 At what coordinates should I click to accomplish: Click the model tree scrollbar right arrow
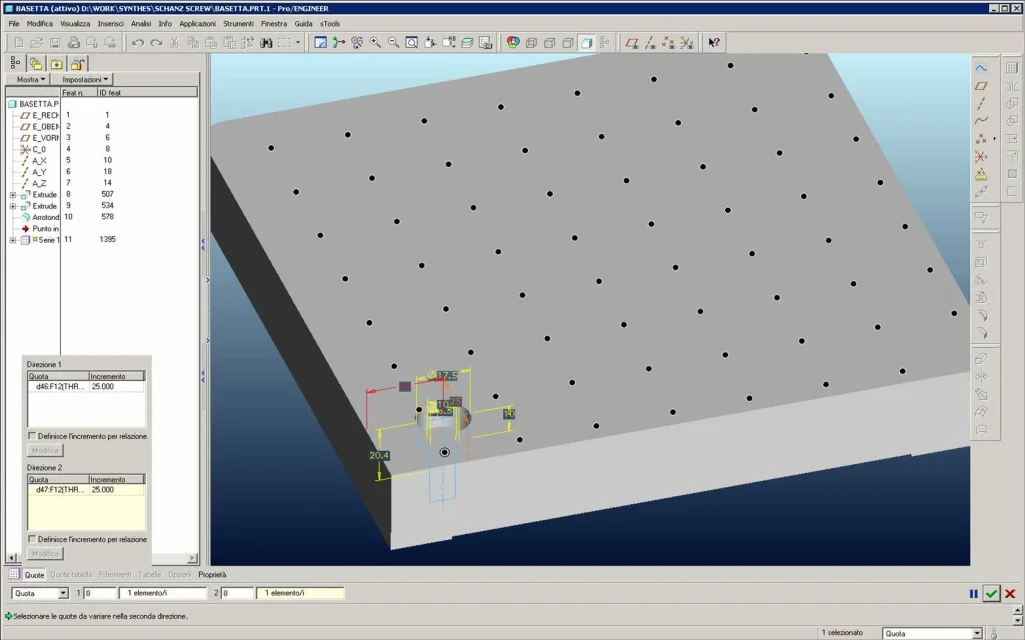pos(192,558)
